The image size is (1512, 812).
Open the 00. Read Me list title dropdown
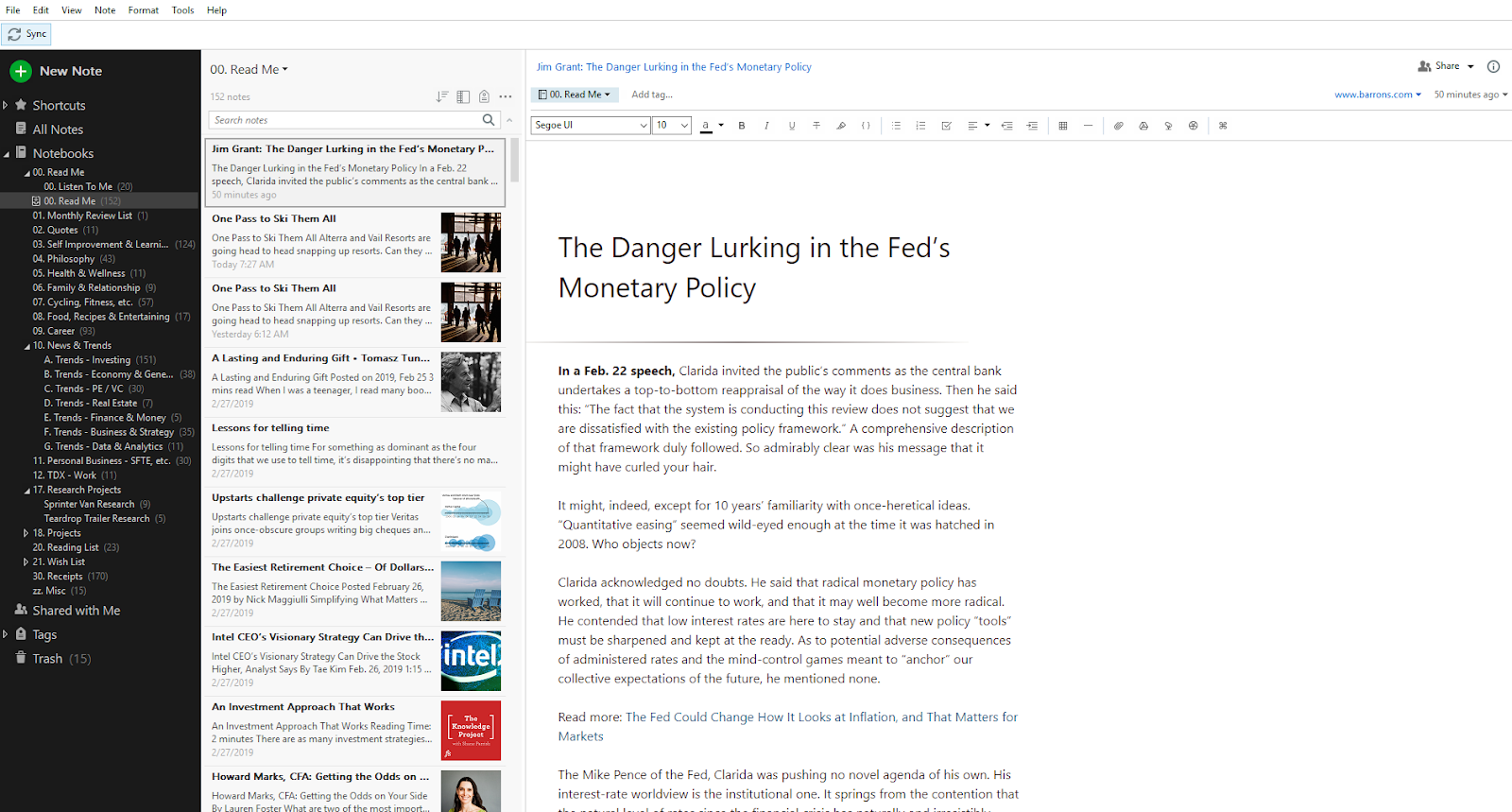[x=249, y=69]
